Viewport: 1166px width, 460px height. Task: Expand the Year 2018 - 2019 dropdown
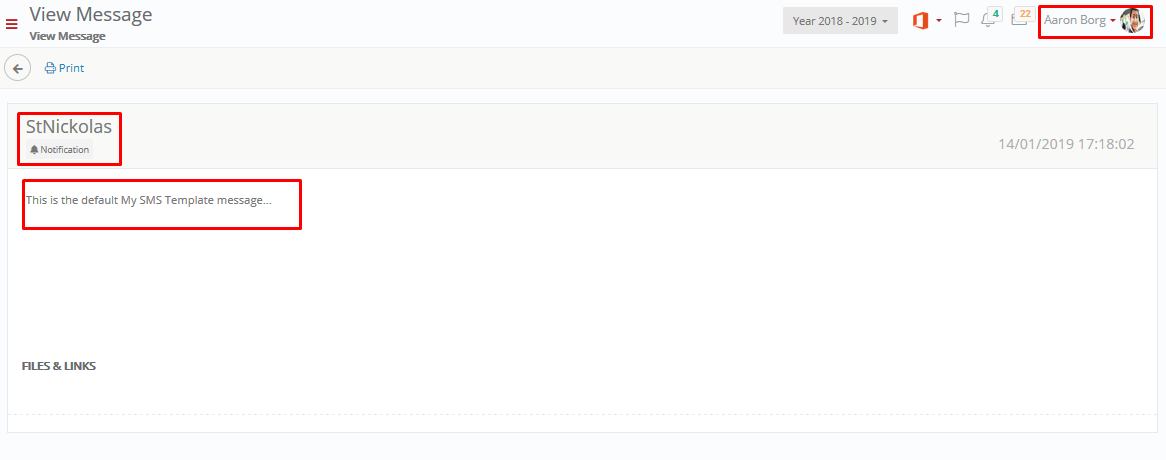point(840,21)
